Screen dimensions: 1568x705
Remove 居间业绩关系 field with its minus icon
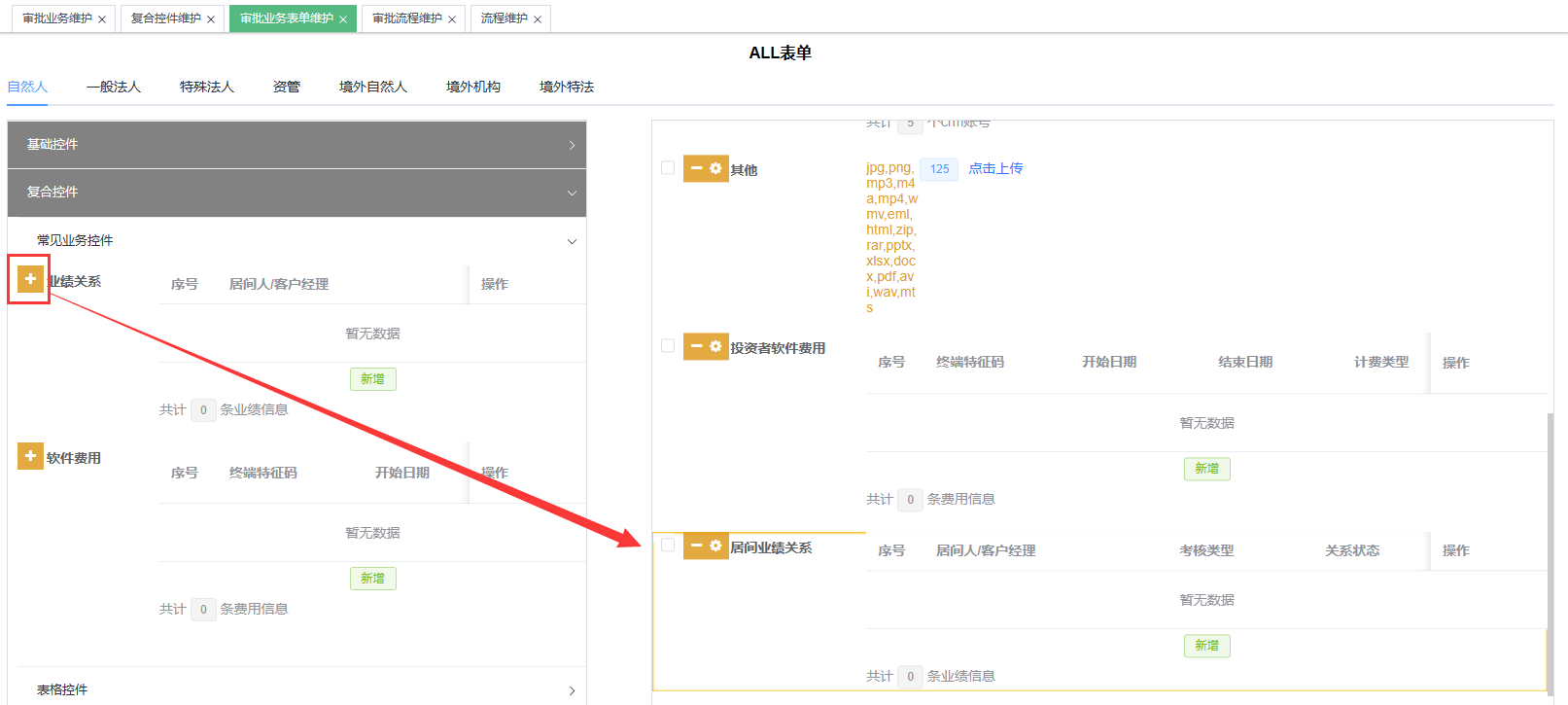696,546
